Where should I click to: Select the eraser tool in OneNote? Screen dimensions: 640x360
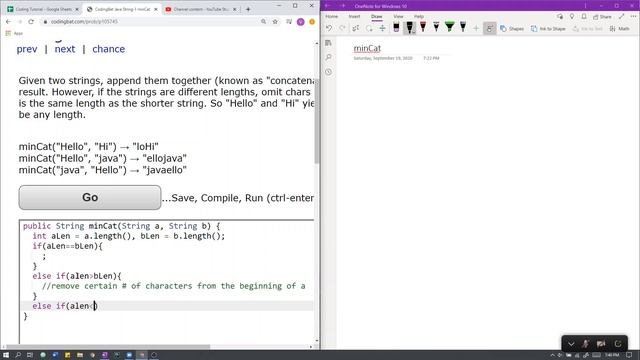click(x=396, y=28)
